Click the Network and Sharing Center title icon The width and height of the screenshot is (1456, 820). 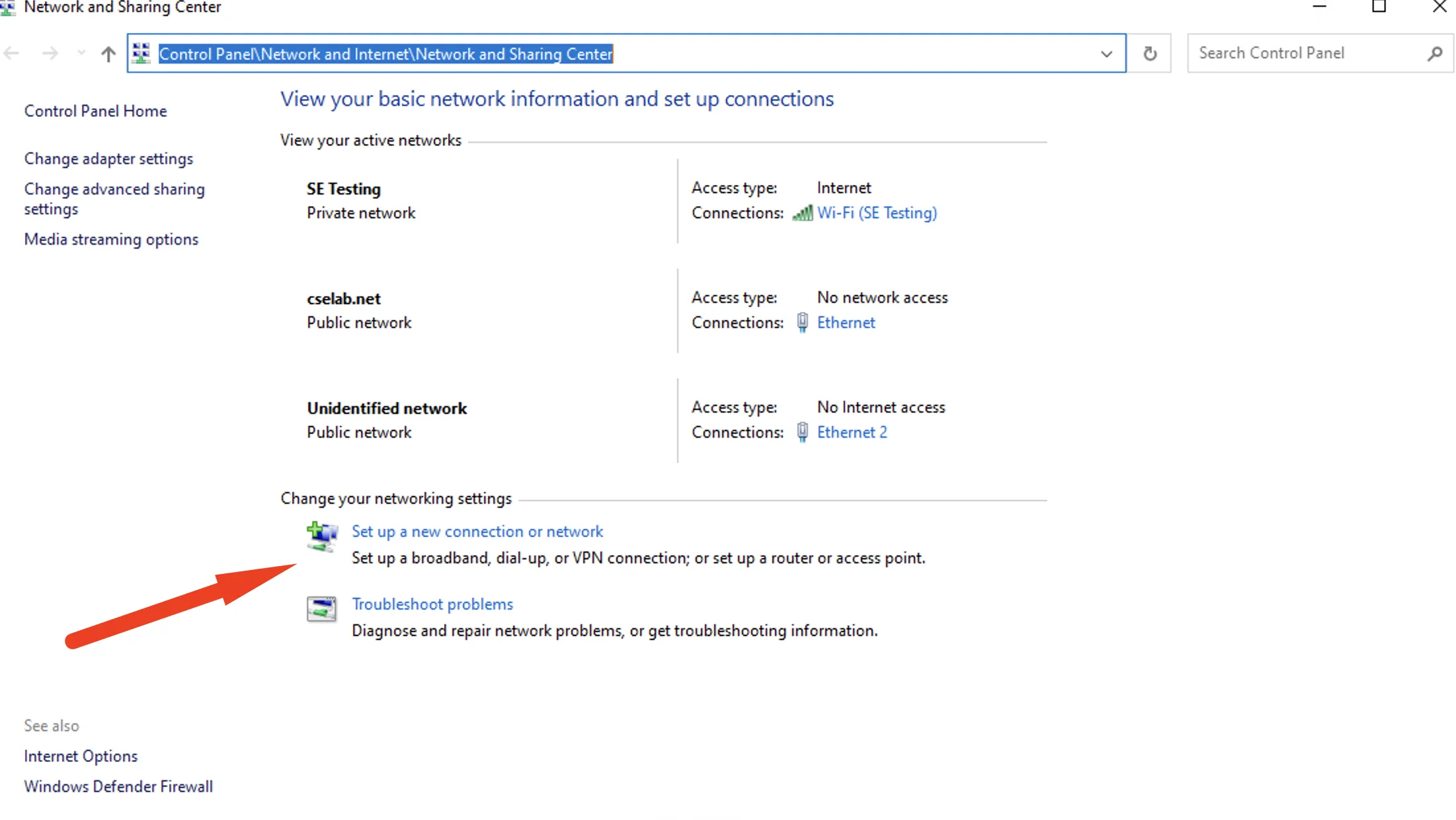coord(7,7)
